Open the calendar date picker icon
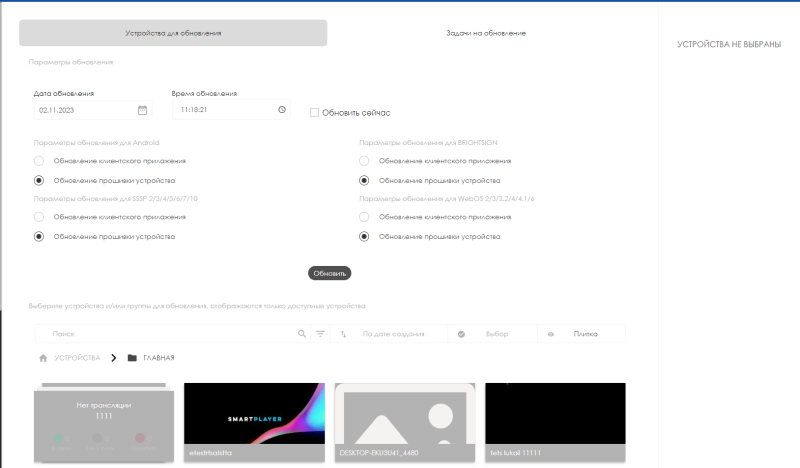This screenshot has height=468, width=800. (x=142, y=110)
